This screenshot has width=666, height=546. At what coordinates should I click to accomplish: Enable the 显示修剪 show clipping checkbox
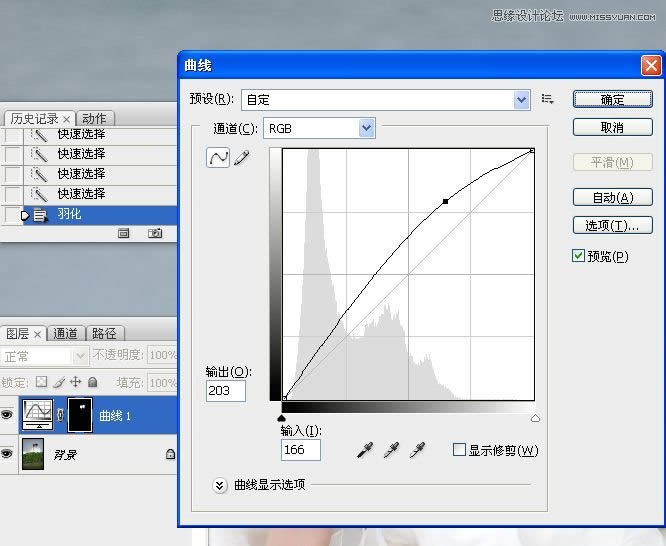coord(459,450)
